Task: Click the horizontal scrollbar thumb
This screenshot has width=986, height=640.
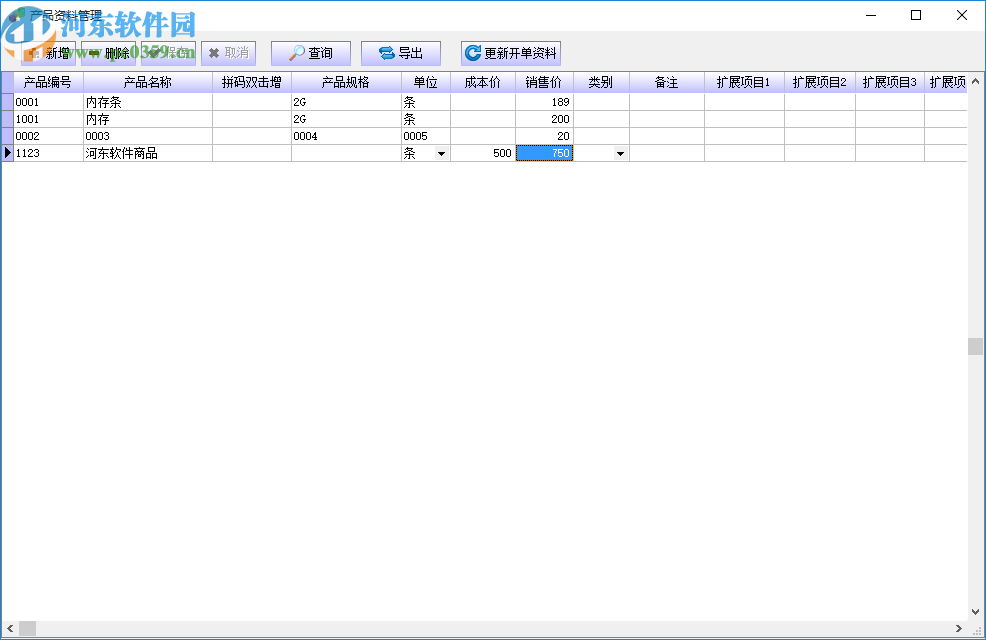Action: [x=28, y=628]
